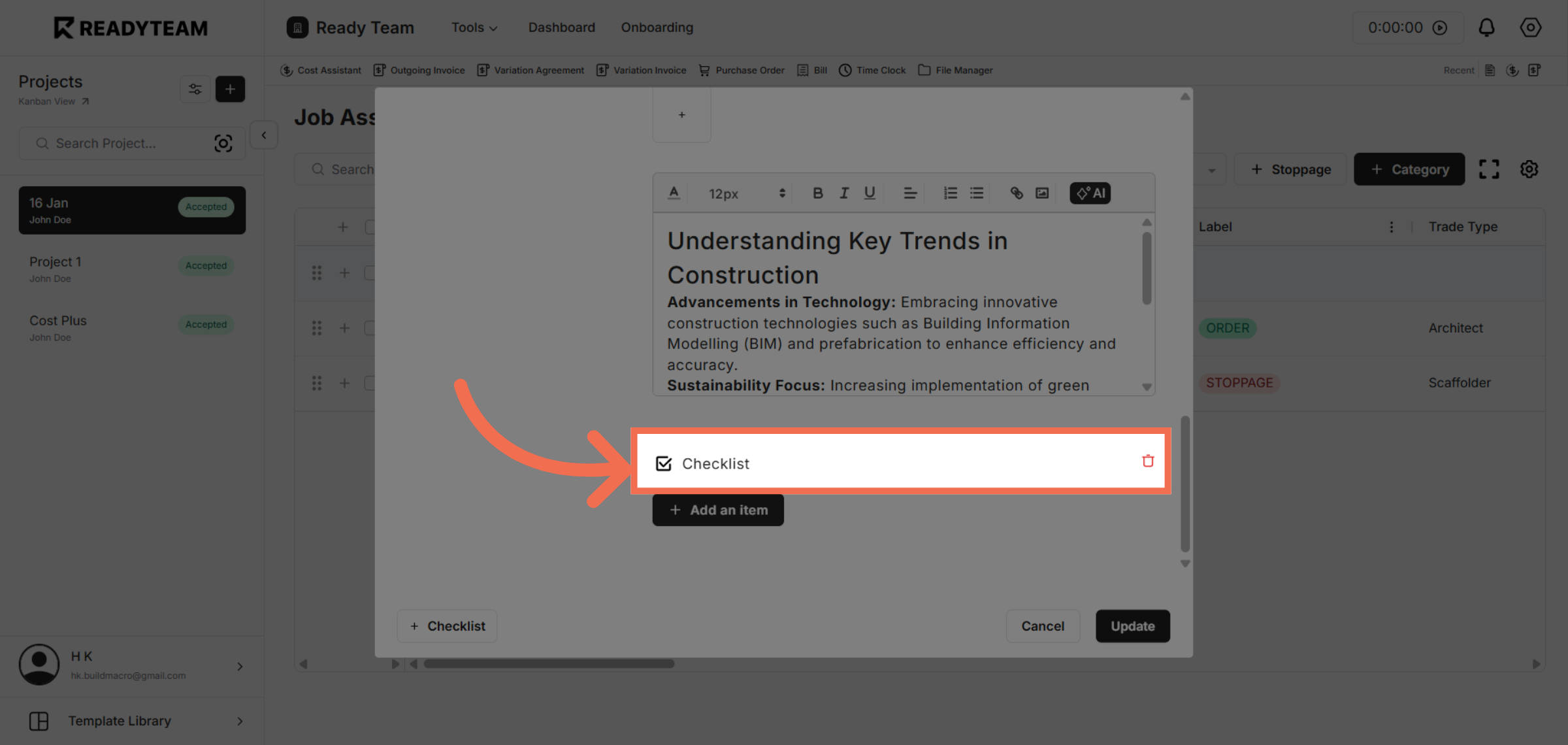The width and height of the screenshot is (1568, 745).
Task: Insert an image in the editor
Action: pos(1042,193)
